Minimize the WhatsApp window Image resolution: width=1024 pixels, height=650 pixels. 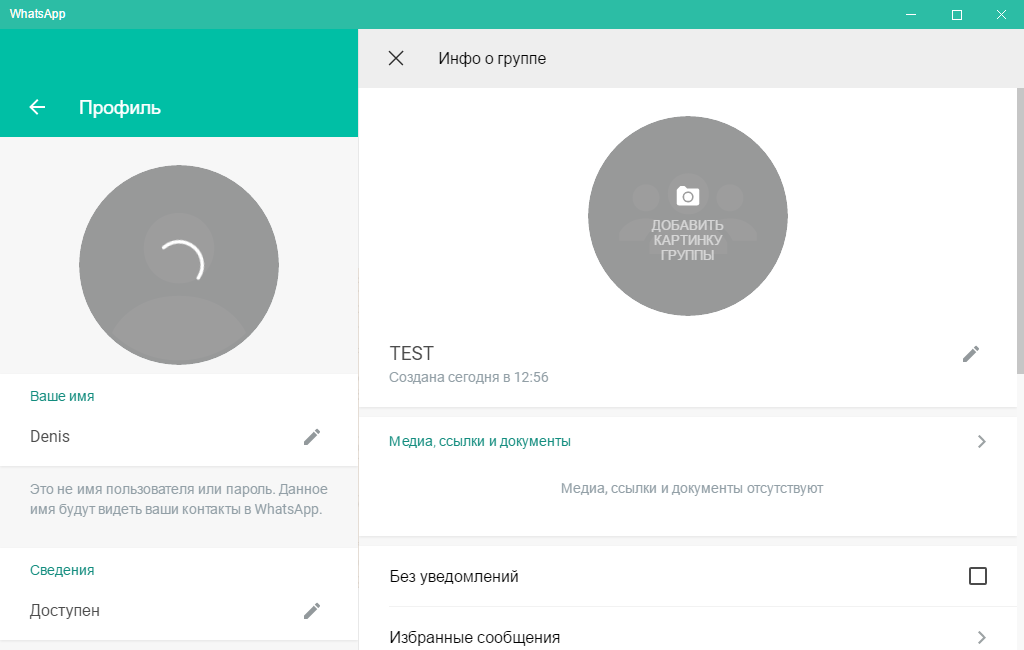coord(911,14)
